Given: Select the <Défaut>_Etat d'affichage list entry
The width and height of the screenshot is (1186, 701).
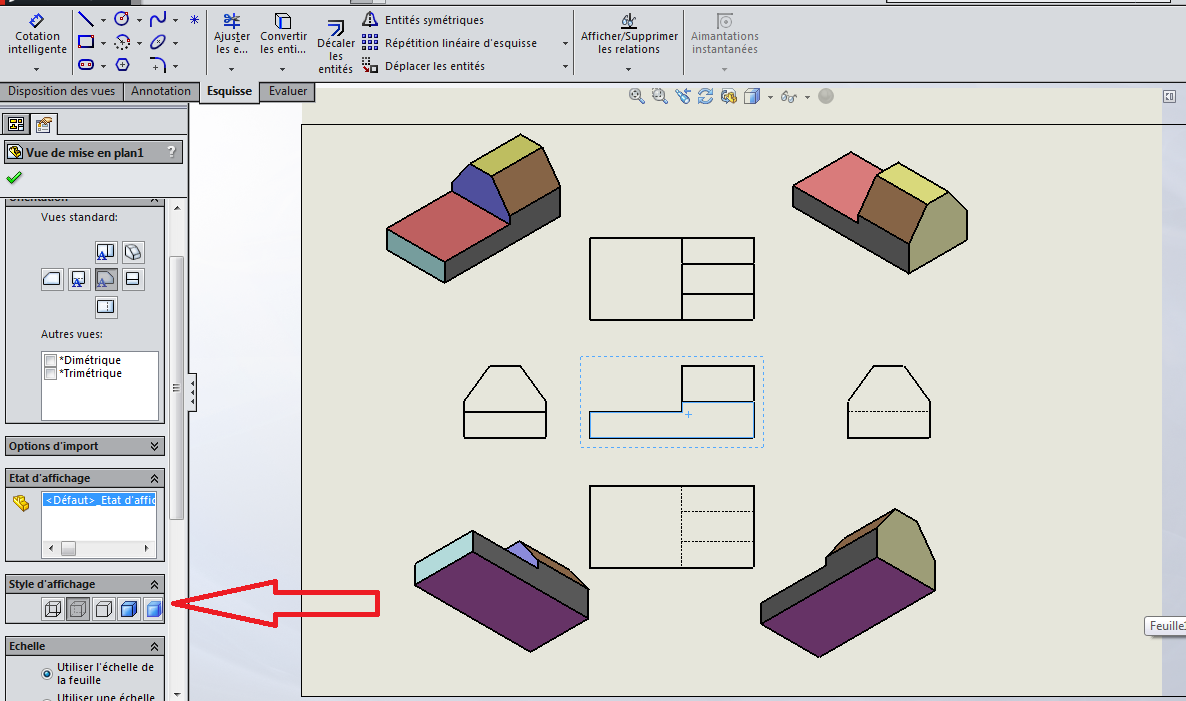Looking at the screenshot, I should [x=99, y=500].
